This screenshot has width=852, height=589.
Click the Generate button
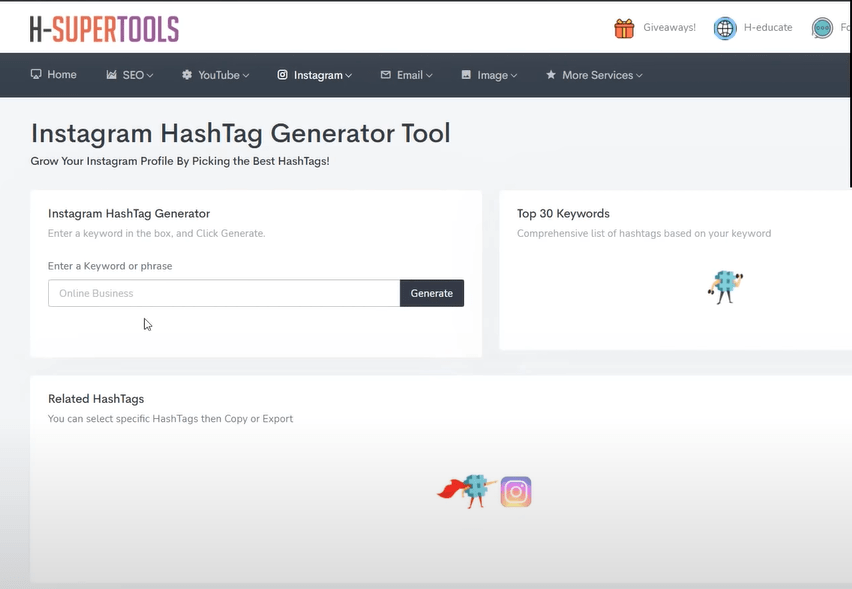pos(431,292)
